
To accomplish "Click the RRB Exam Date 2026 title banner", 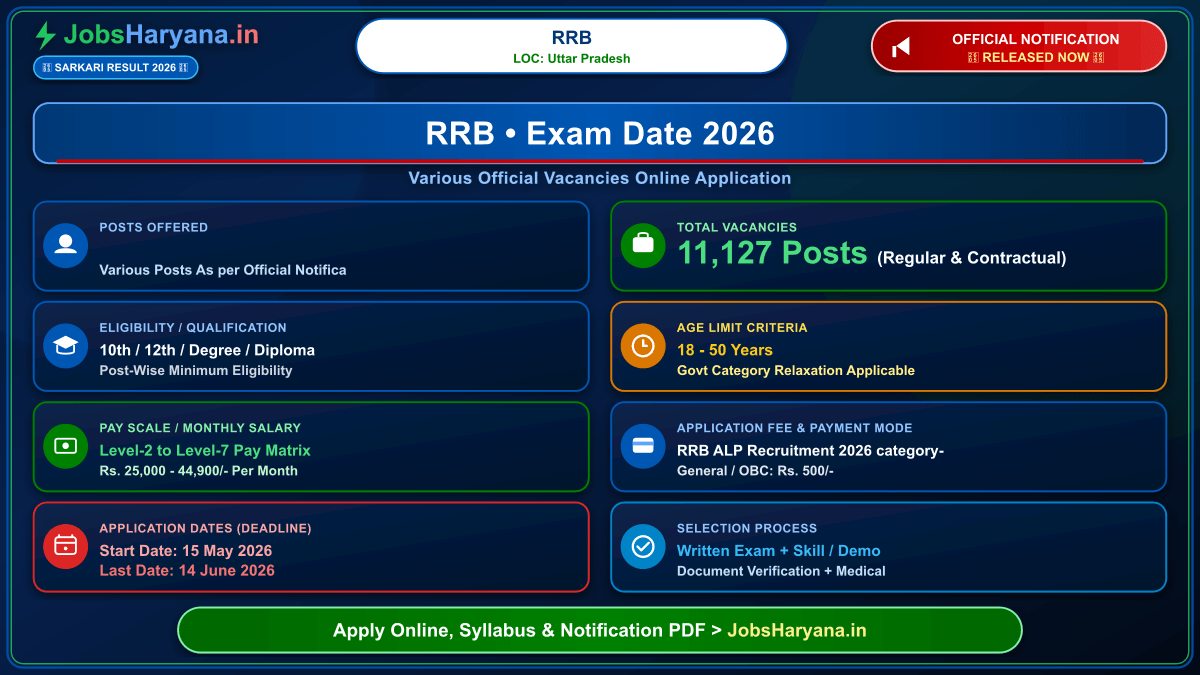I will pyautogui.click(x=600, y=133).
